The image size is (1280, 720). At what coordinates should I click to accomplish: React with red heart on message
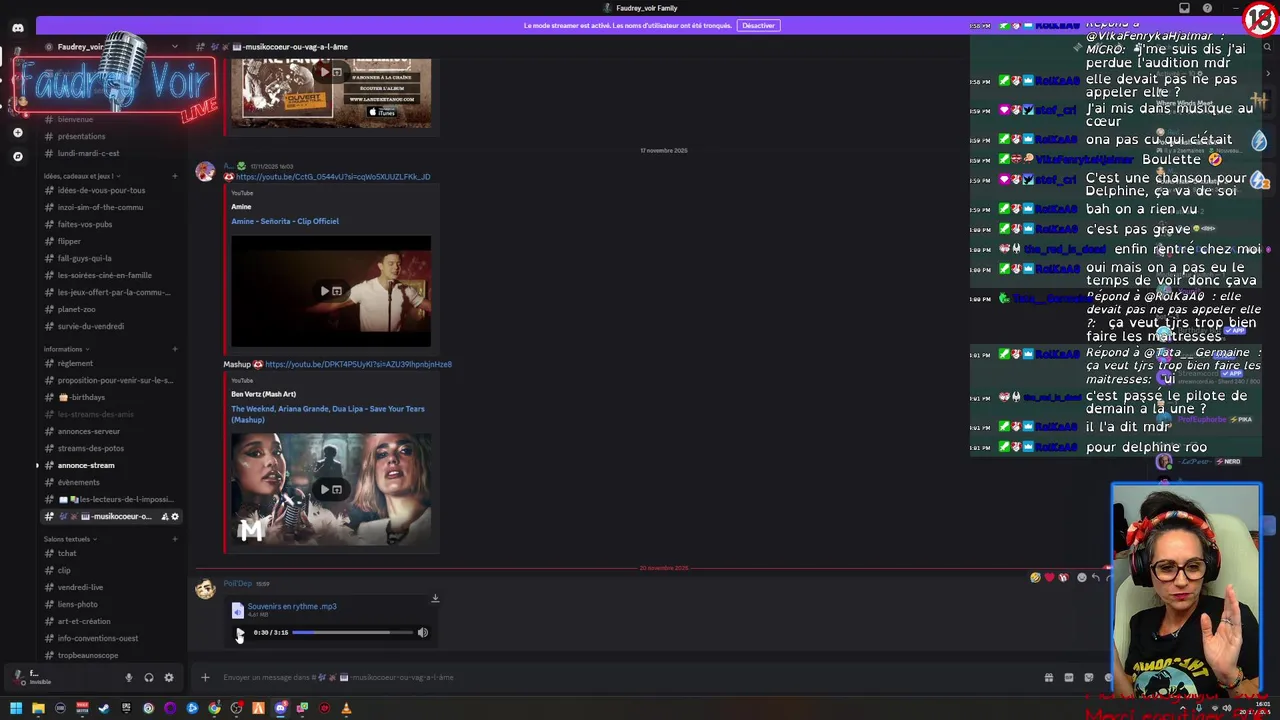[x=1049, y=578]
